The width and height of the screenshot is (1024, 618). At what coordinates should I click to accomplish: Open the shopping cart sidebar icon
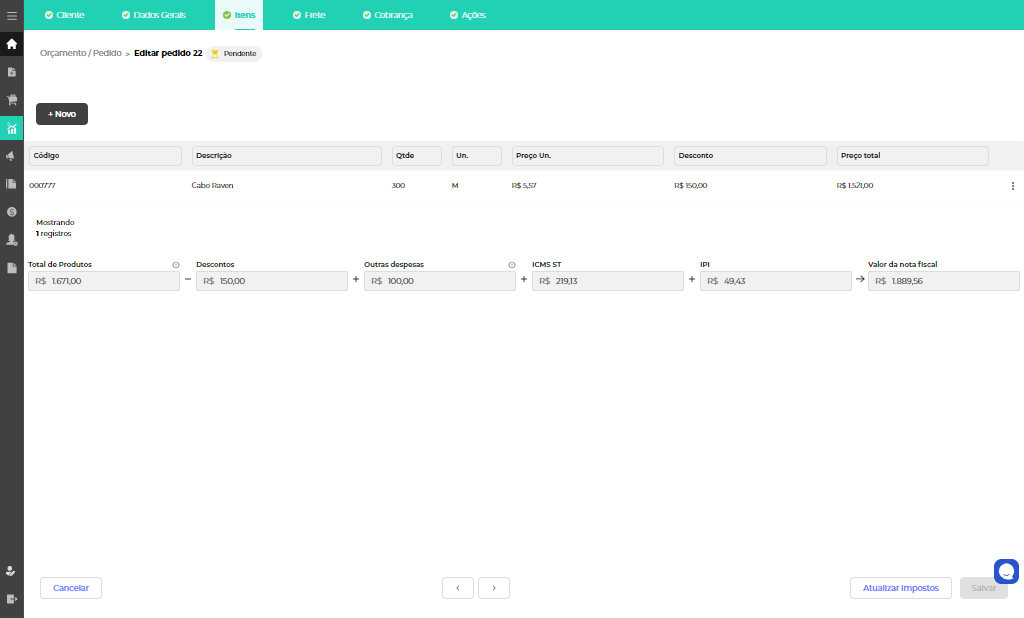coord(12,100)
